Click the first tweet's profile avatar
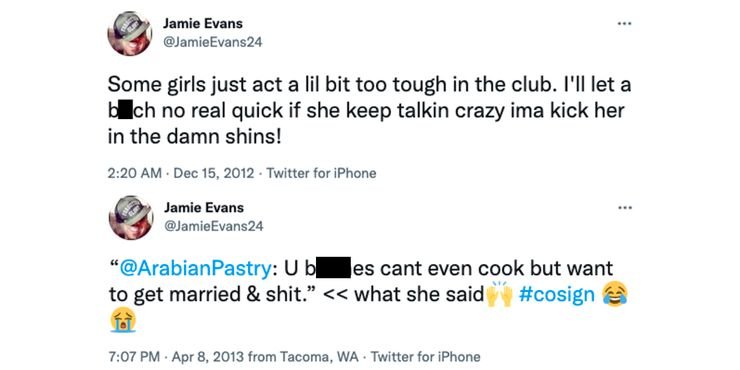Viewport: 740px width, 370px height. coord(130,33)
